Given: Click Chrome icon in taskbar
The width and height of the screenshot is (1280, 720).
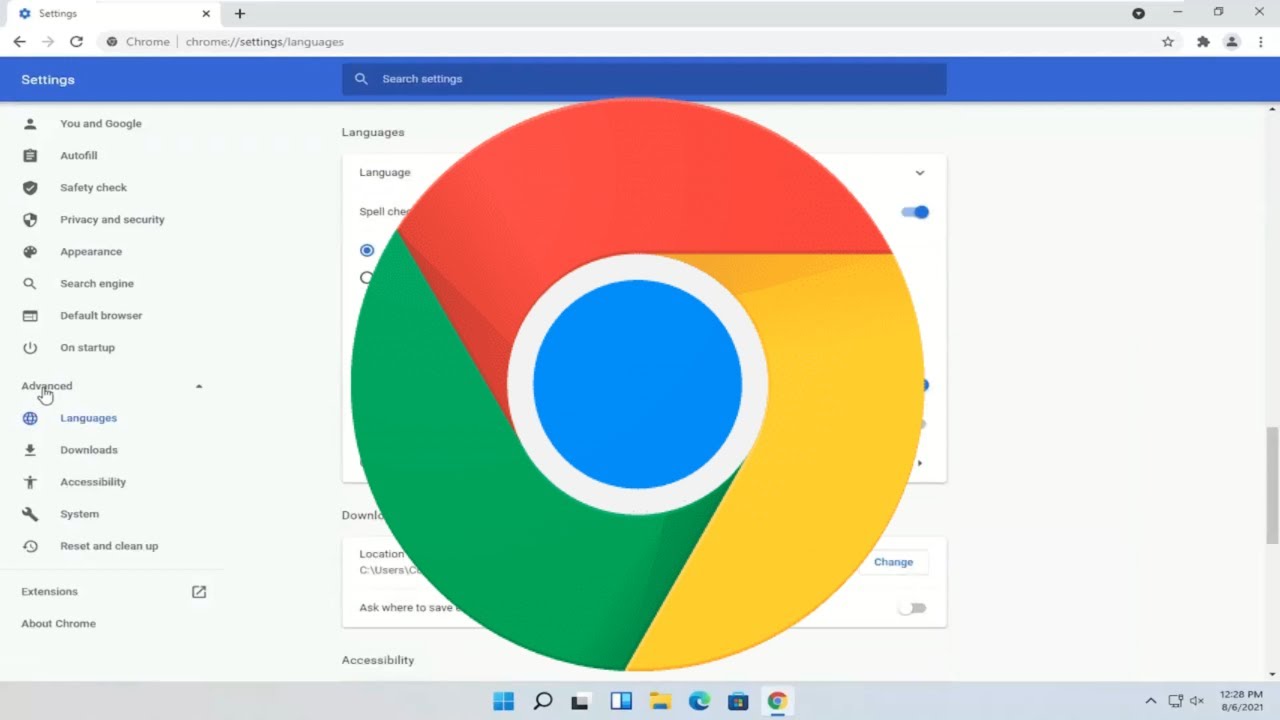Looking at the screenshot, I should point(777,701).
